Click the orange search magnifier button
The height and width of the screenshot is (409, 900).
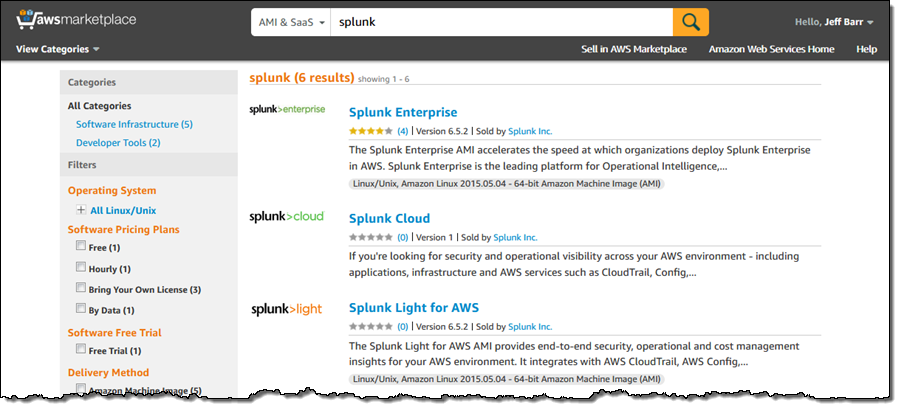(690, 21)
